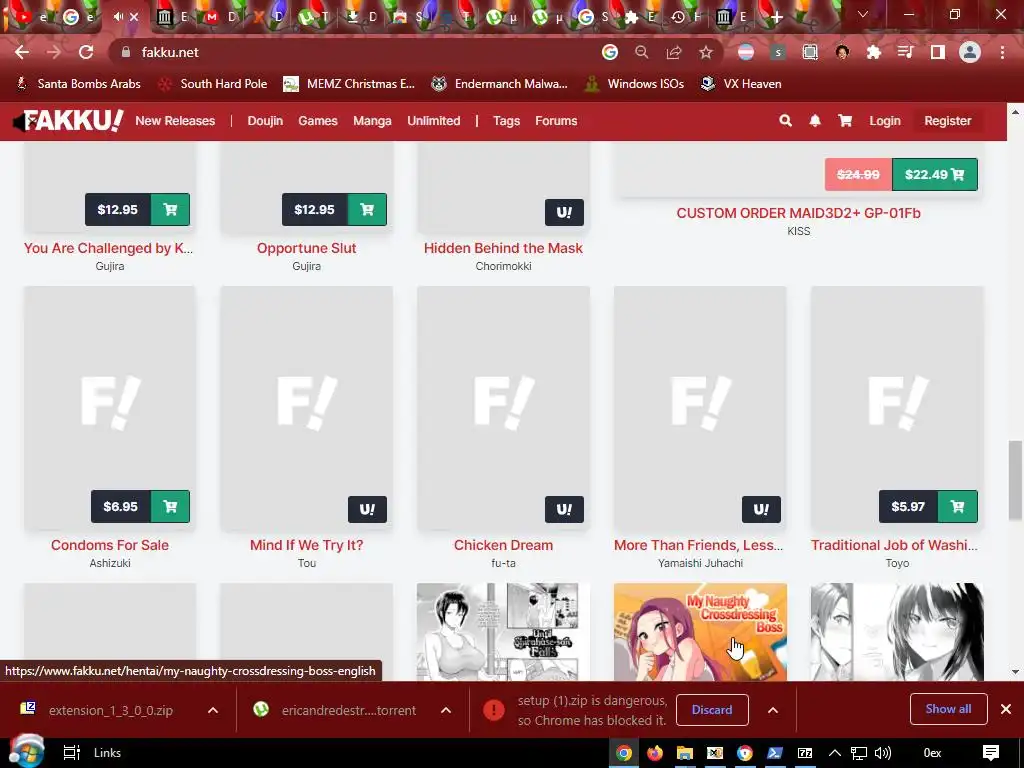The height and width of the screenshot is (768, 1024).
Task: View site info via the padlock icon
Action: 125,52
